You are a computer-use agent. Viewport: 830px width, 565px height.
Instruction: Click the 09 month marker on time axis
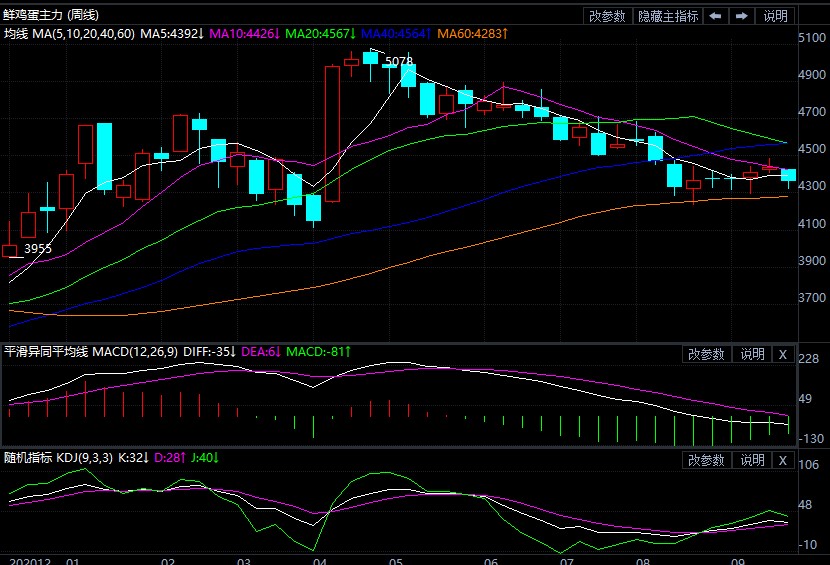[x=737, y=561]
